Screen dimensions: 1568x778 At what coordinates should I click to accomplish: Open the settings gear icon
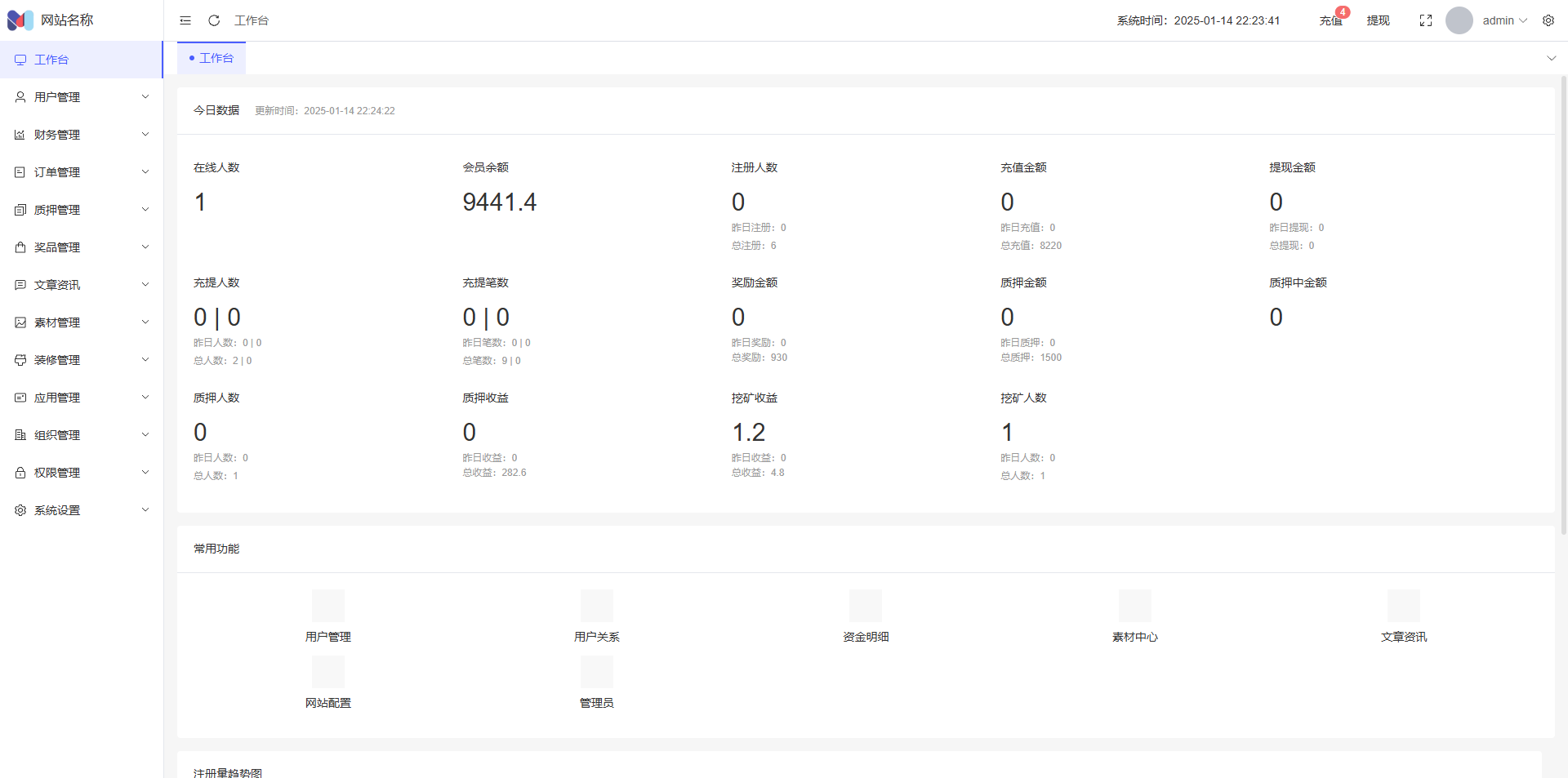click(1548, 20)
